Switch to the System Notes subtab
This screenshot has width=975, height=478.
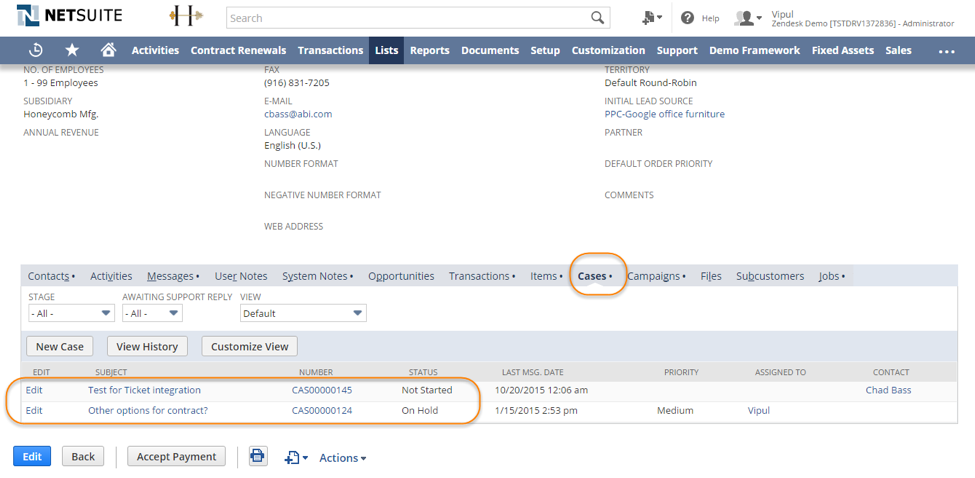point(317,276)
